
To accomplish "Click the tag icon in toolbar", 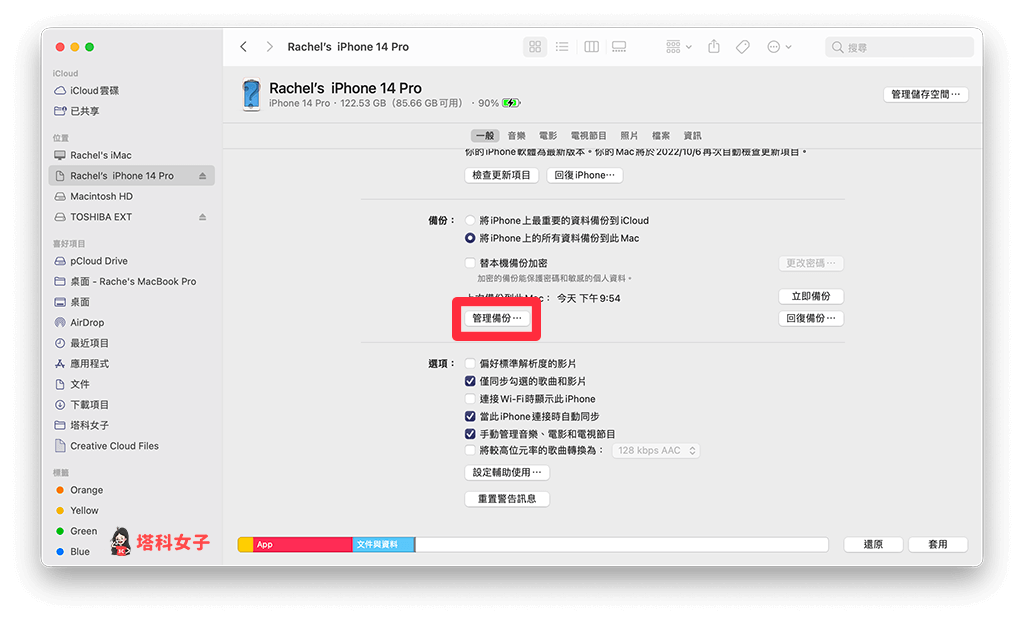I will click(743, 47).
